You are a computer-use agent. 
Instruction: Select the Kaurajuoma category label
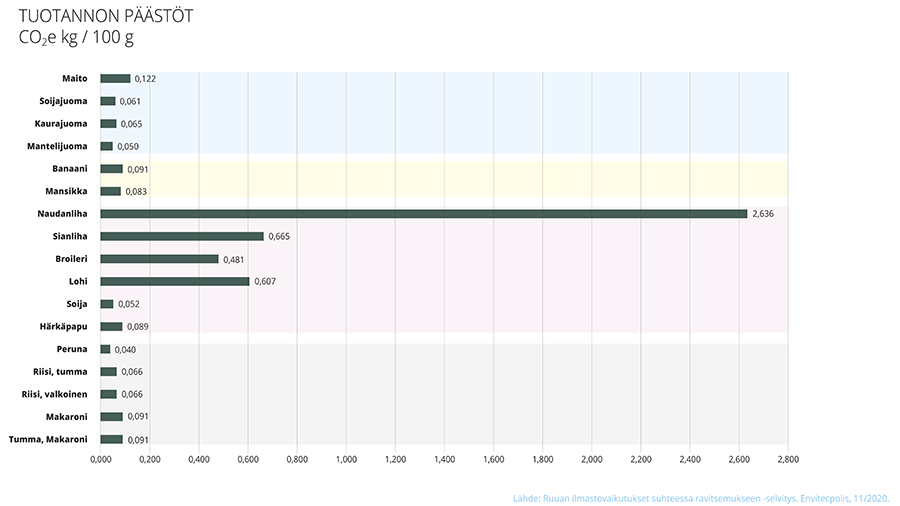(x=61, y=123)
